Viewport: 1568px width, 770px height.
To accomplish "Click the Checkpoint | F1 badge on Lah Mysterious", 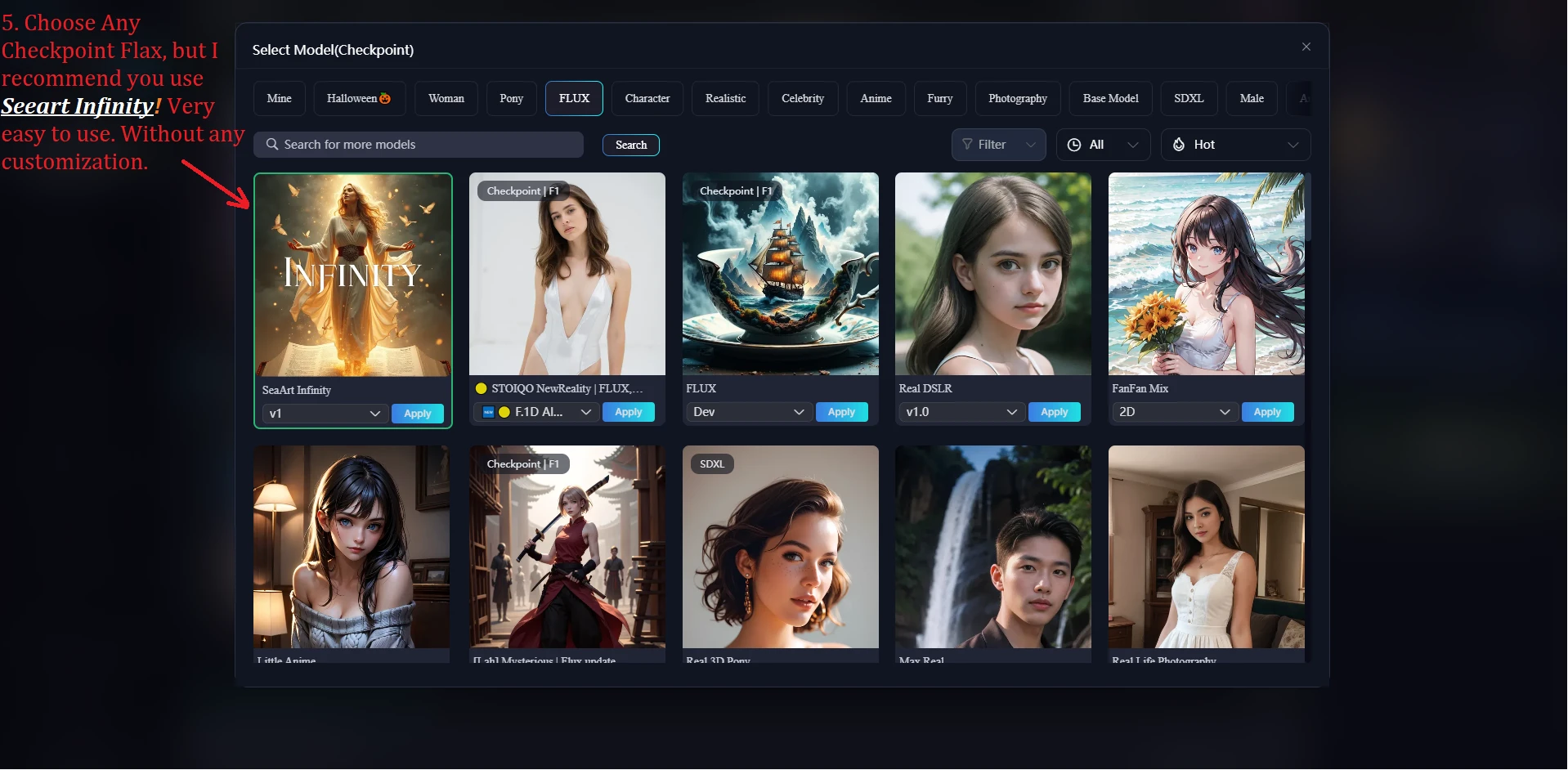I will (x=523, y=464).
